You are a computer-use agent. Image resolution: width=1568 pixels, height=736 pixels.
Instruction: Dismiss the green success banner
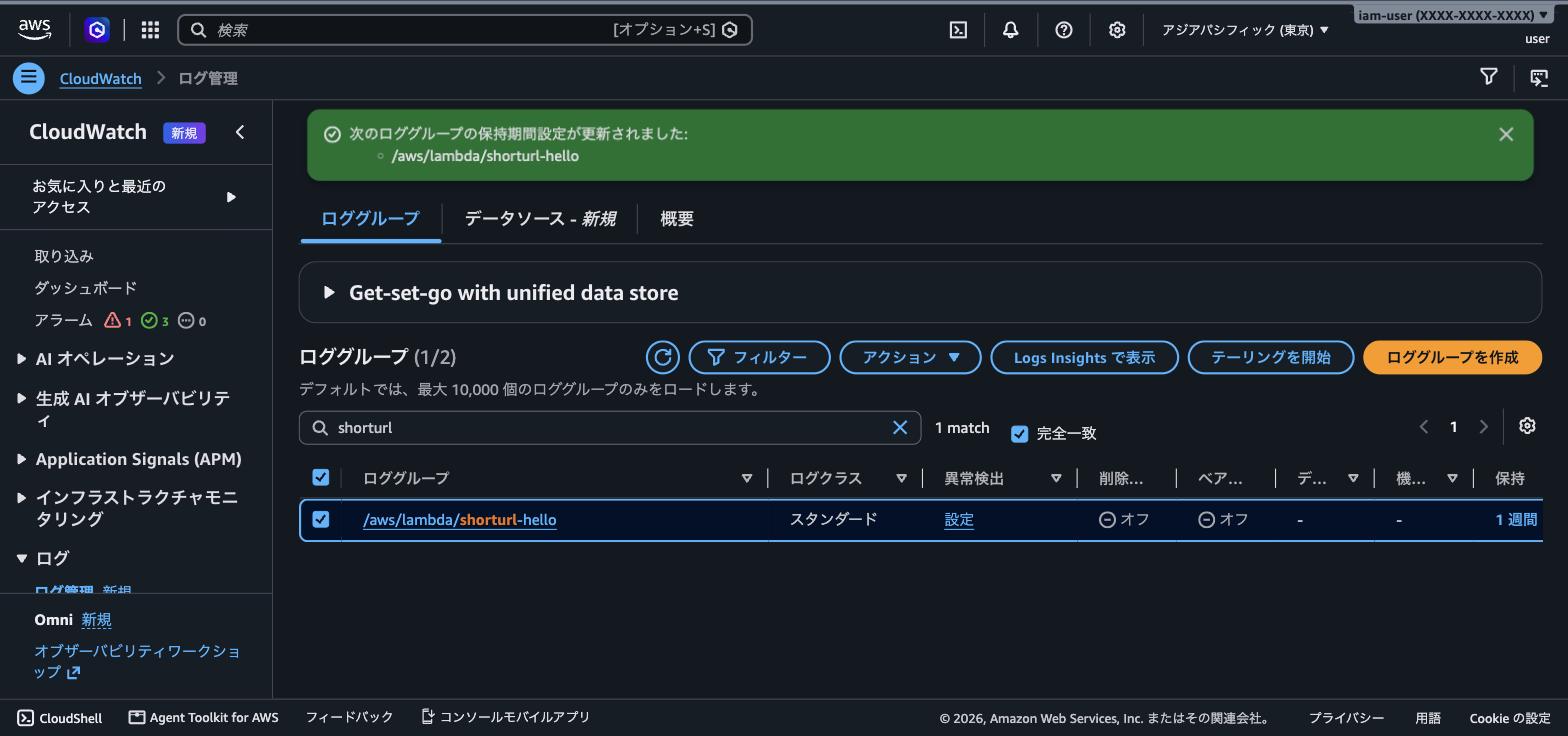click(1506, 134)
